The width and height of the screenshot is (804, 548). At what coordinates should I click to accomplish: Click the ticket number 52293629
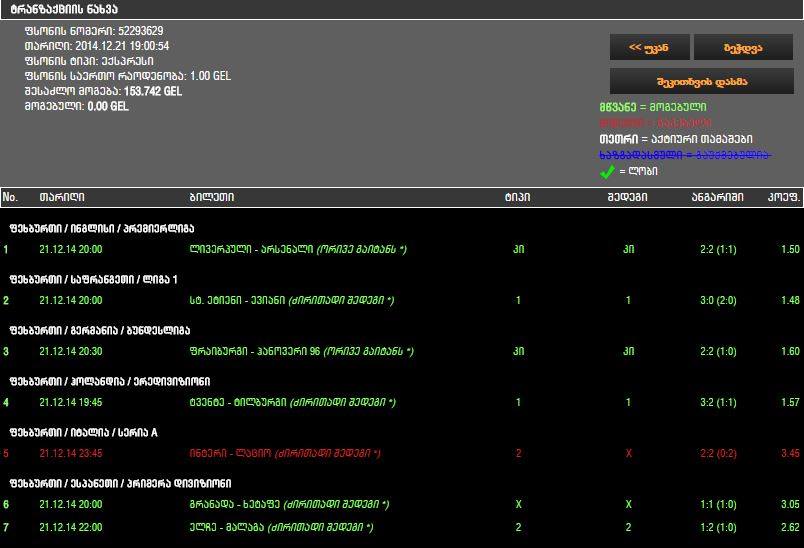pos(140,31)
